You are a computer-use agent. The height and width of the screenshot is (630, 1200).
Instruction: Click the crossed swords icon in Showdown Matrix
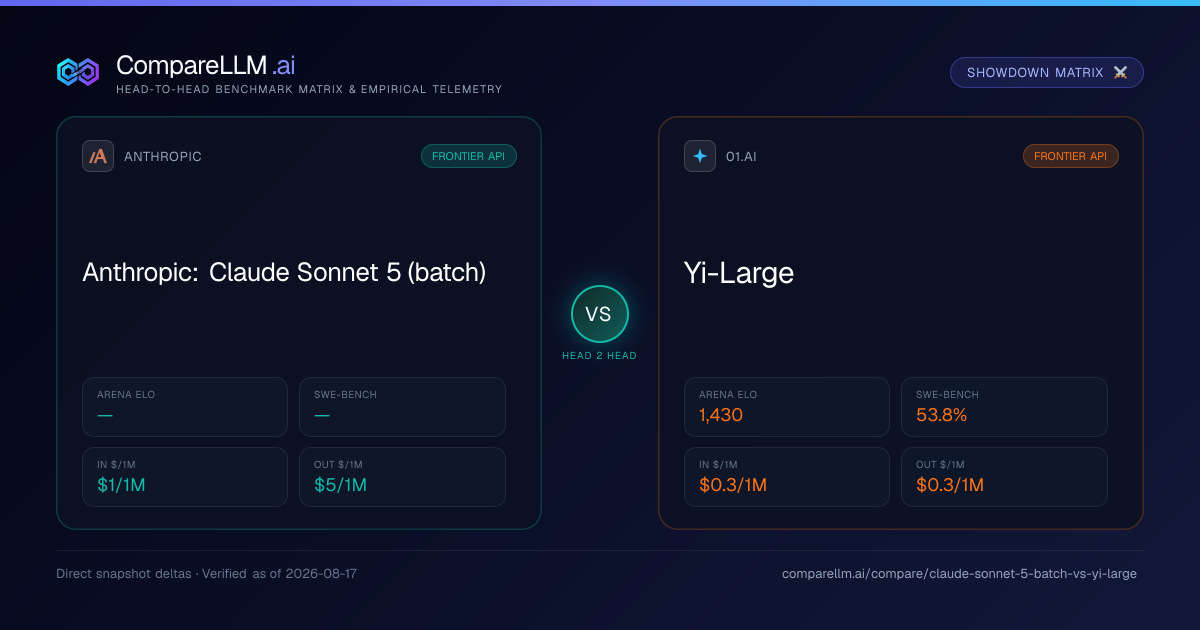[1120, 73]
